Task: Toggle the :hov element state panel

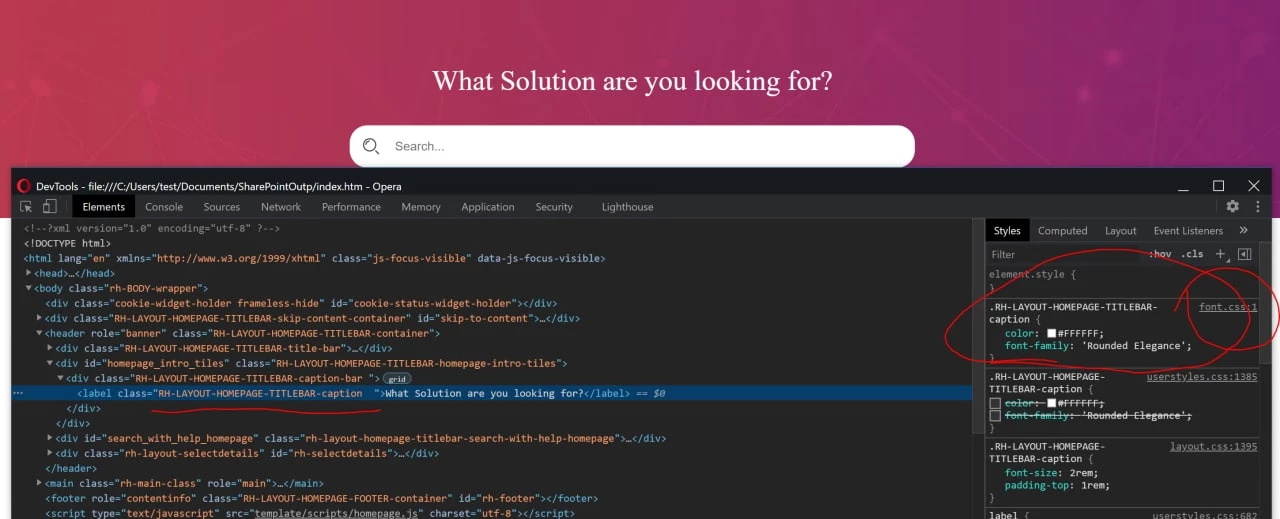Action: 1160,254
